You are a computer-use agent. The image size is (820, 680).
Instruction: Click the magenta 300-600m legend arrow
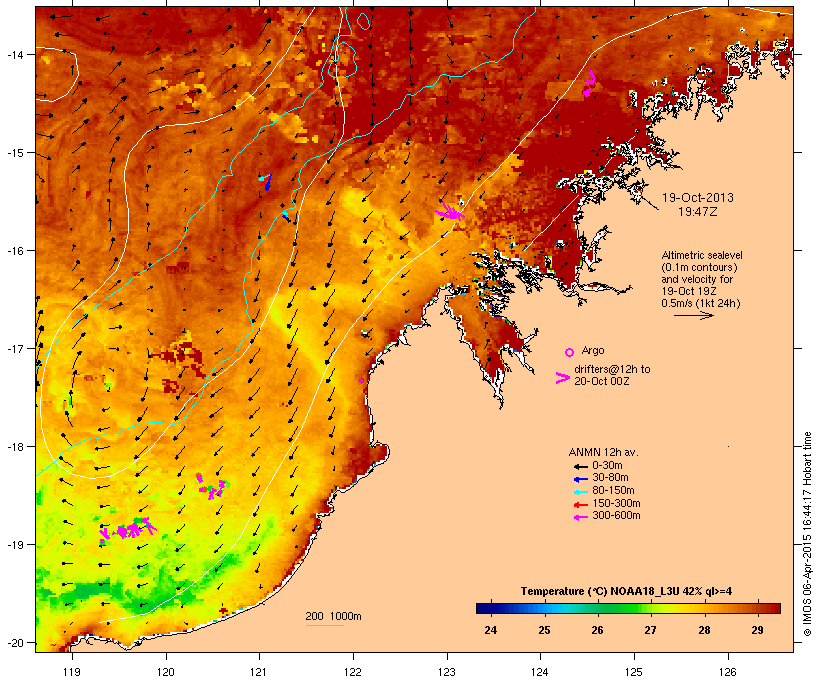pos(580,517)
